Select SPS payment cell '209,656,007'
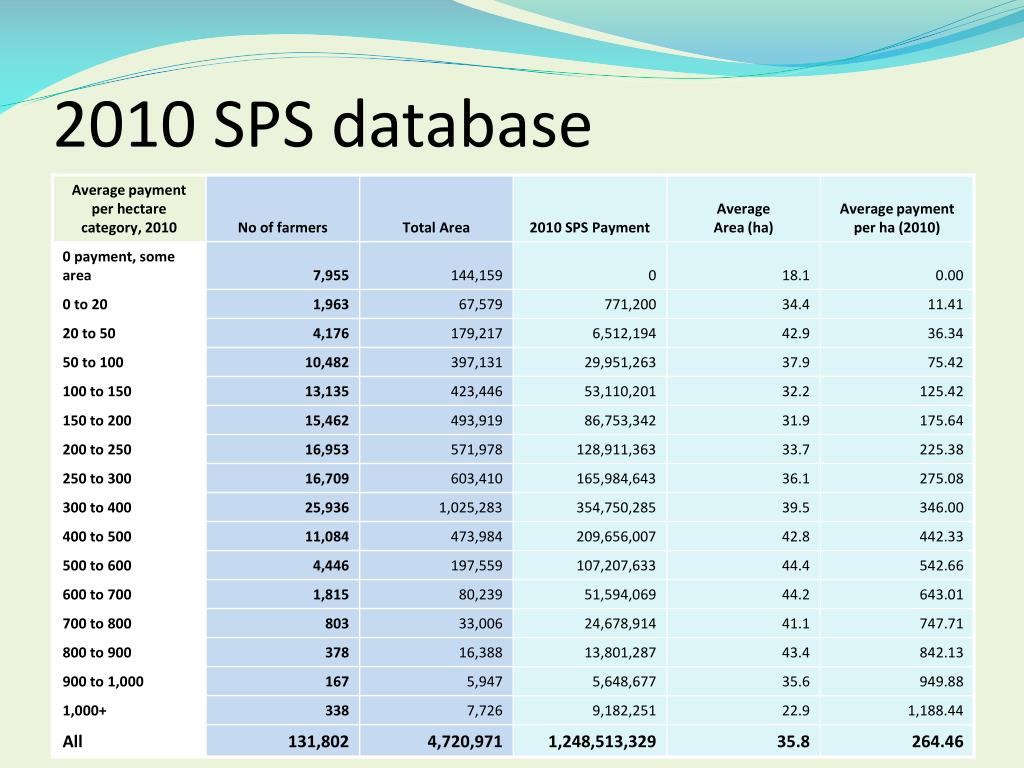1024x768 pixels. pos(616,537)
